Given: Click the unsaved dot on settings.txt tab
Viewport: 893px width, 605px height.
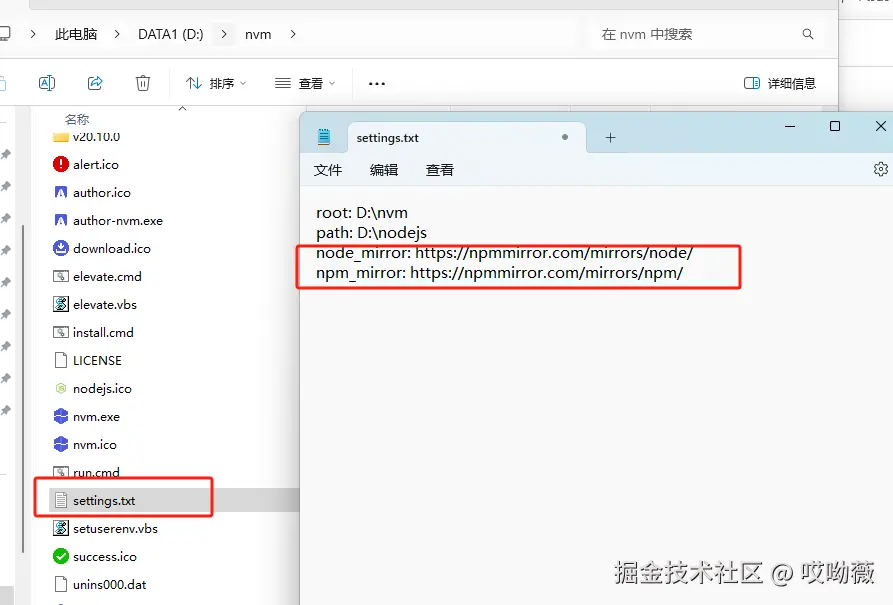Looking at the screenshot, I should click(565, 137).
